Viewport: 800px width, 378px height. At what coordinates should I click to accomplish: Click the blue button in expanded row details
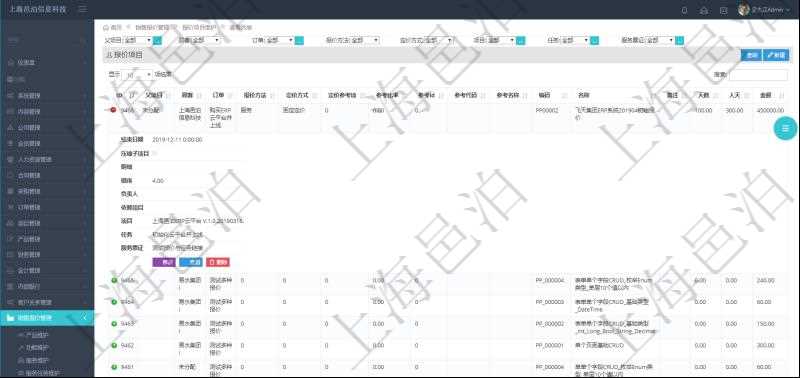pos(191,262)
